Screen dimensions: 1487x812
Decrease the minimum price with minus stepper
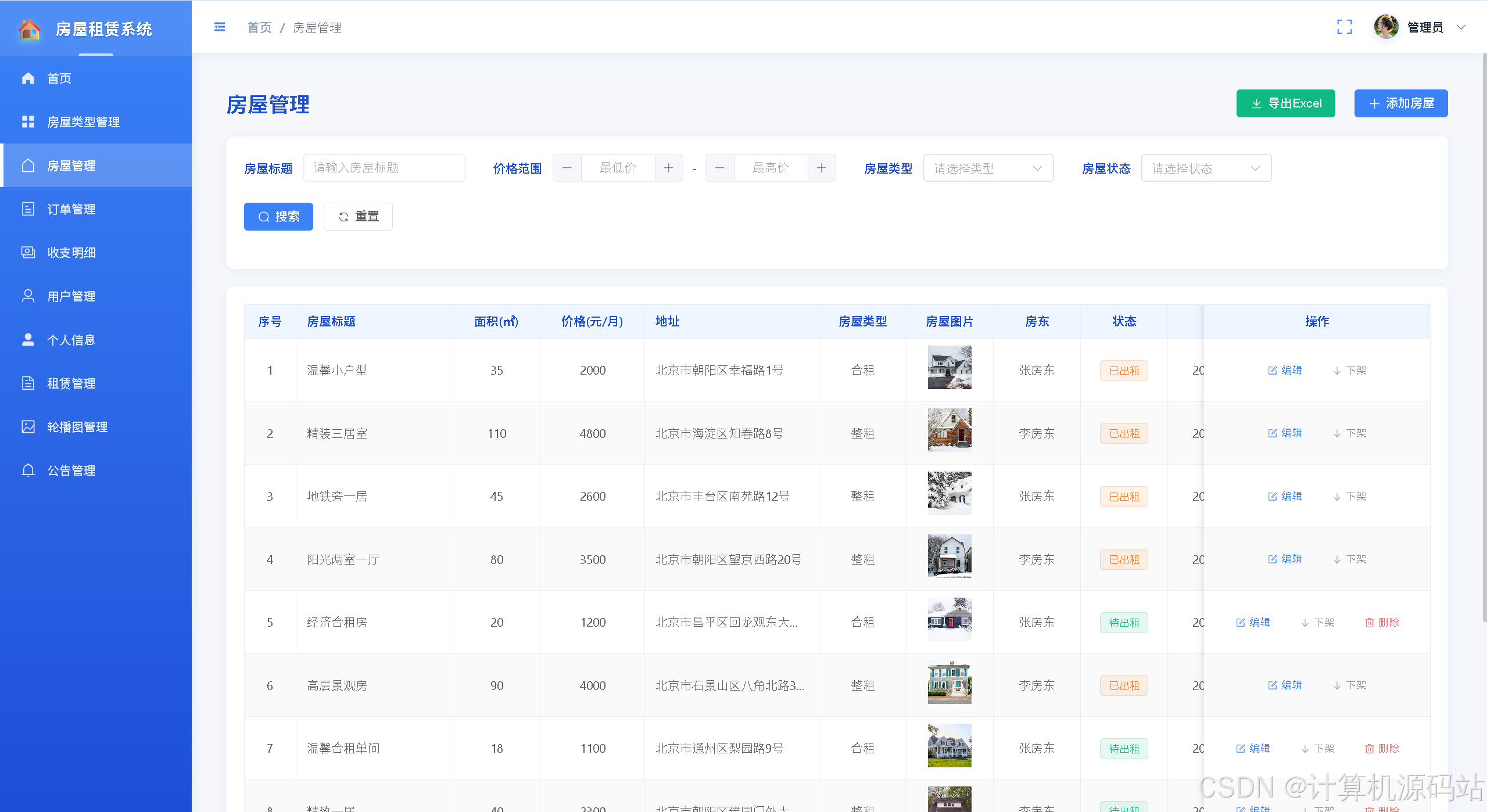(x=567, y=168)
